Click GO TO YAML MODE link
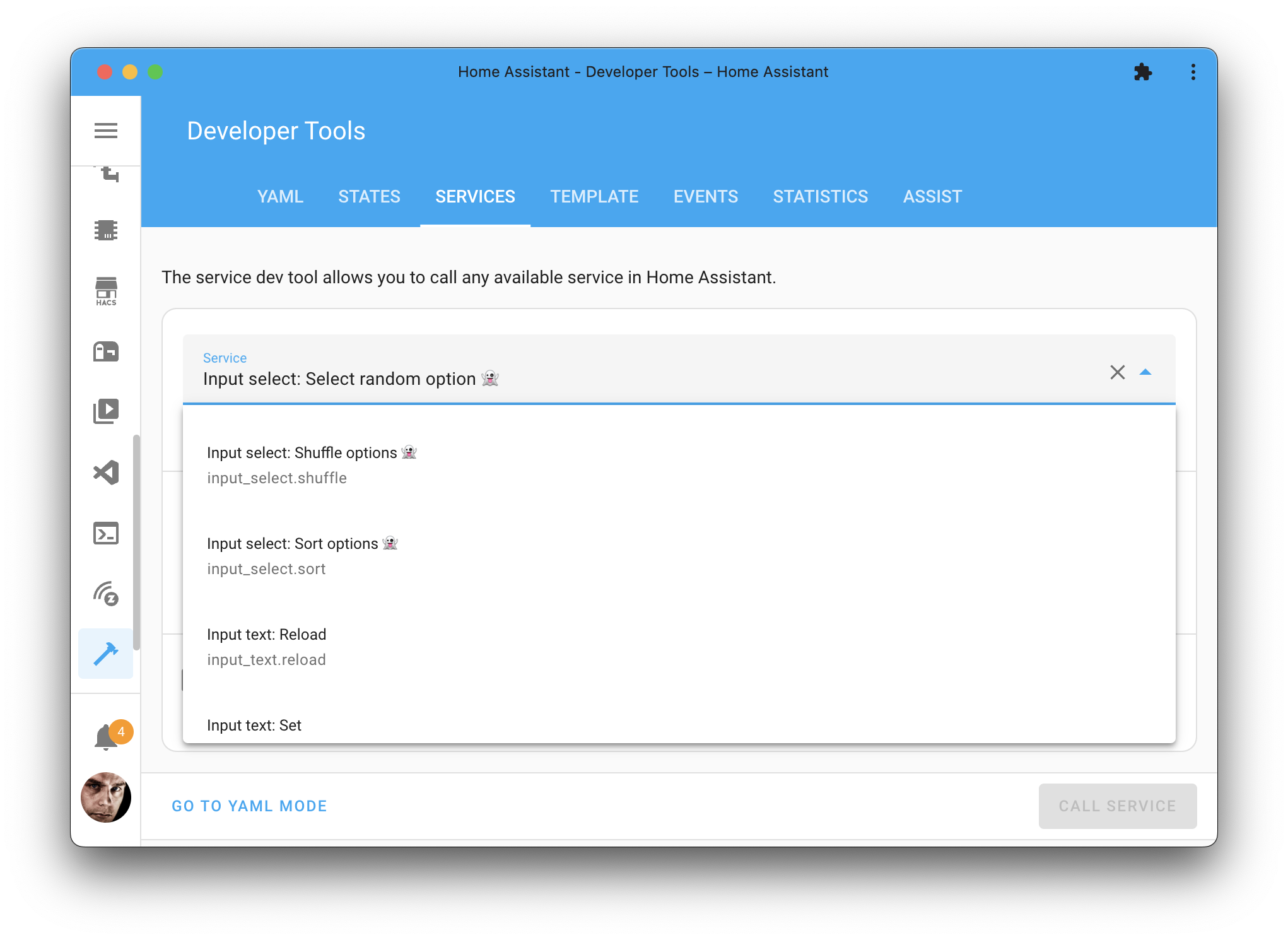 pos(249,806)
